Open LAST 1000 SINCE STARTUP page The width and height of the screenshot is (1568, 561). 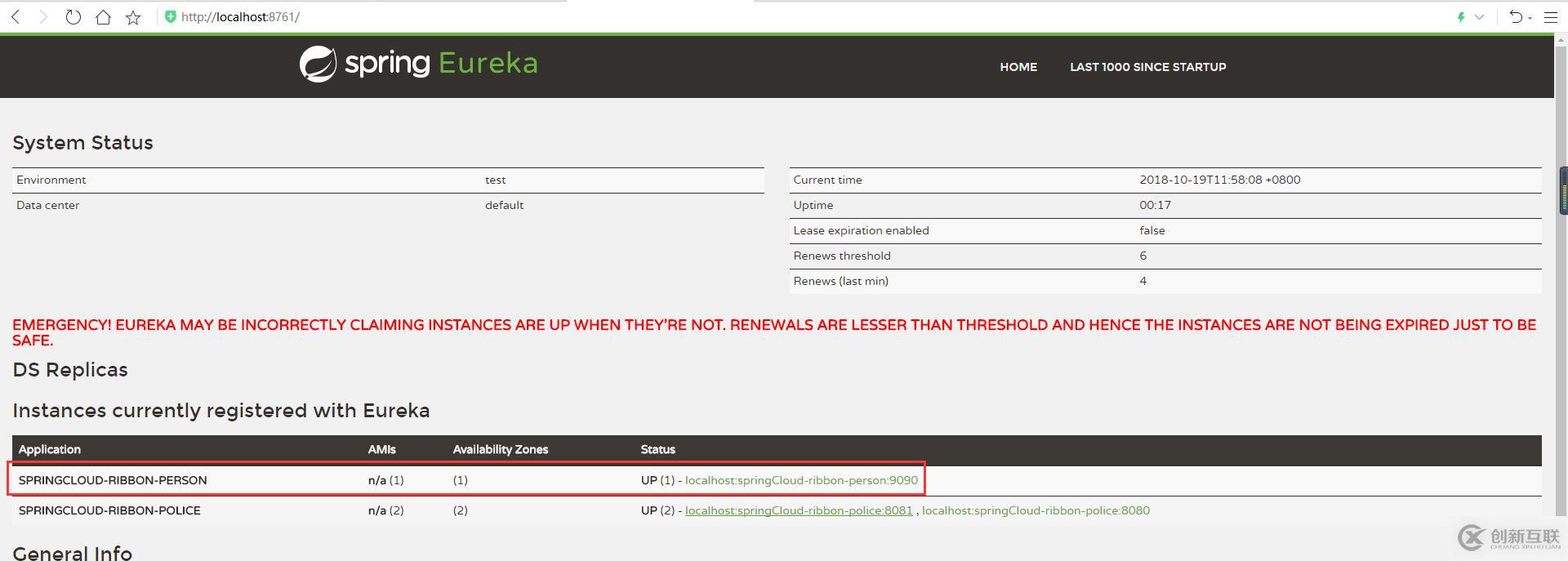pos(1147,67)
